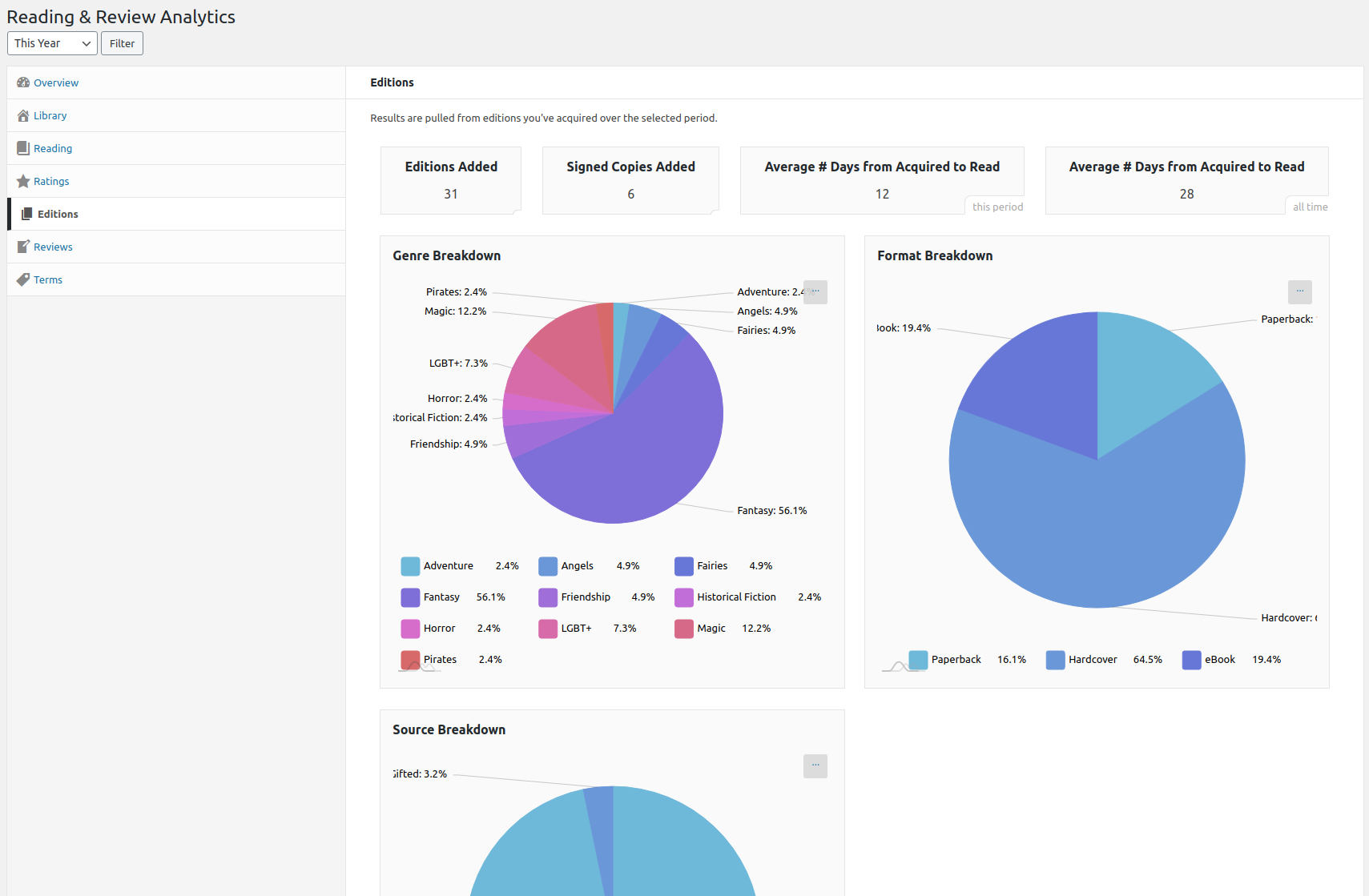This screenshot has height=896, width=1369.
Task: Click the Editions Added stat card
Action: coord(451,180)
